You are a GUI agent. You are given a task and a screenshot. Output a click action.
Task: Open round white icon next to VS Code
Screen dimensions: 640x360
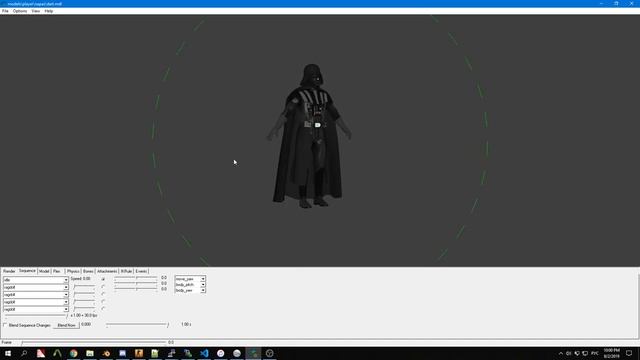click(x=220, y=353)
